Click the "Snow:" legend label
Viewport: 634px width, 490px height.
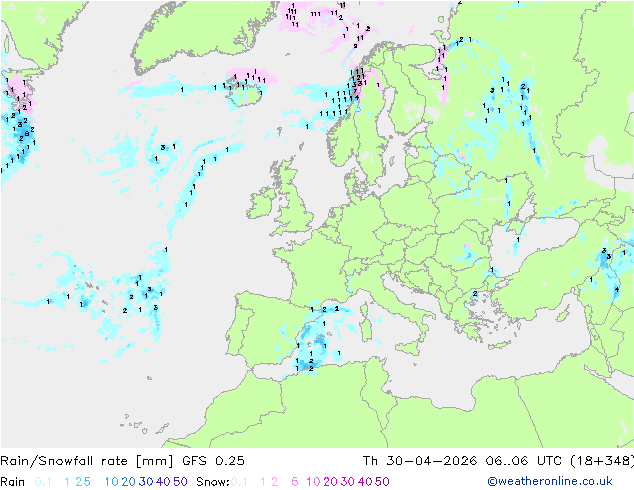pos(213,482)
